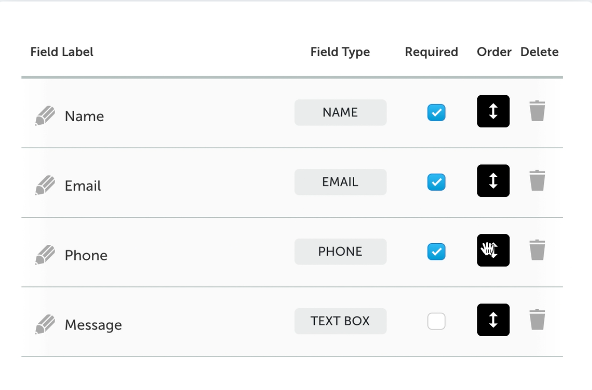The image size is (592, 390).
Task: Disable Required on the Phone field
Action: pyautogui.click(x=436, y=251)
